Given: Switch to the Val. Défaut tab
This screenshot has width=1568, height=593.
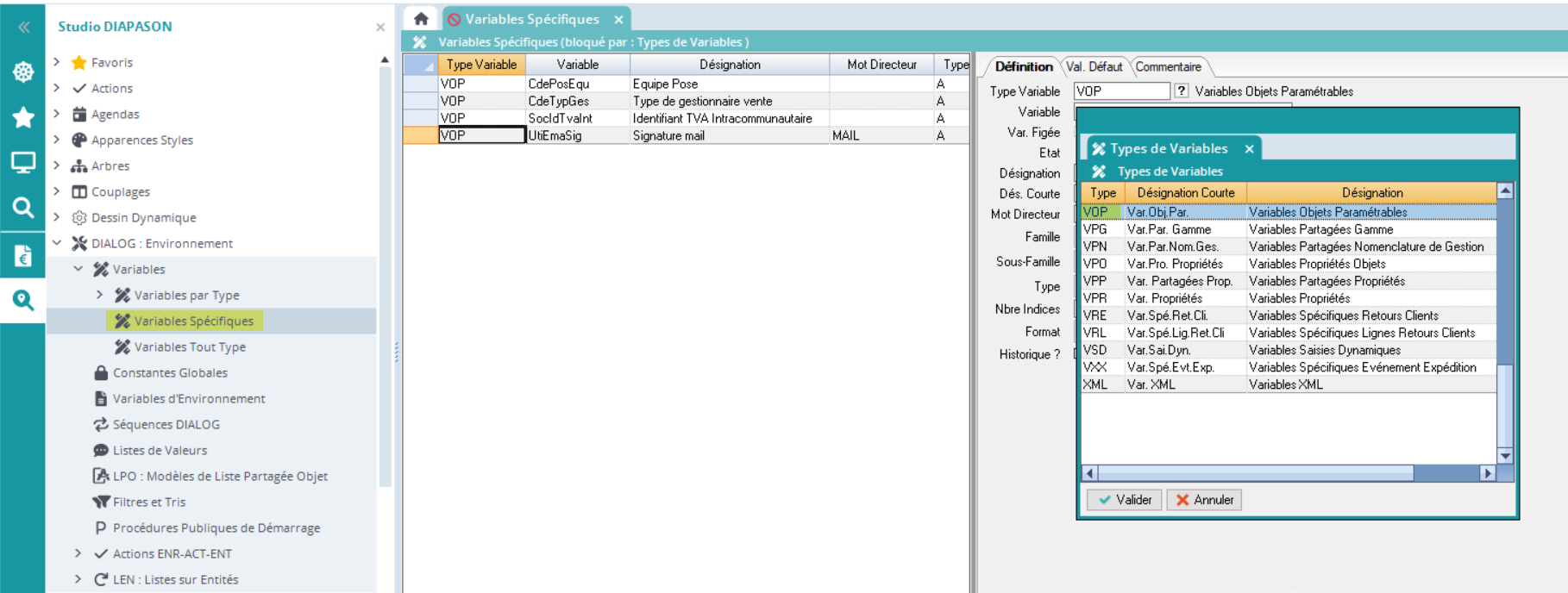Looking at the screenshot, I should point(1094,66).
